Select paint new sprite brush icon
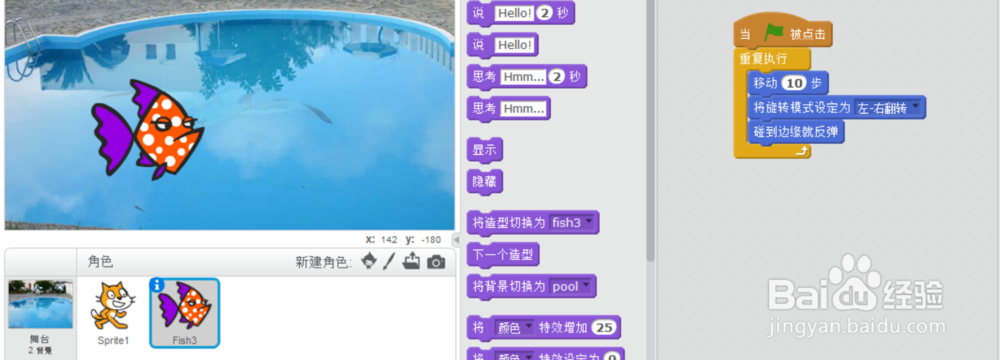 pos(389,261)
